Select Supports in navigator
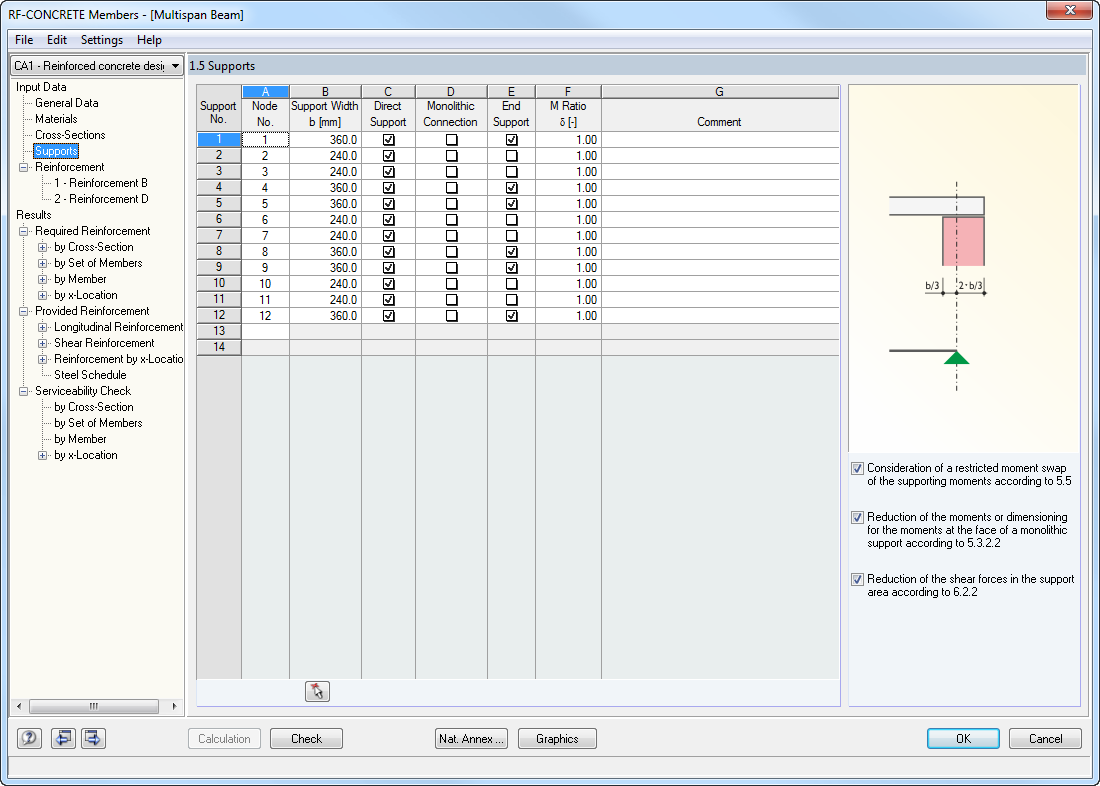Screen dimensions: 1100x786 coord(56,152)
